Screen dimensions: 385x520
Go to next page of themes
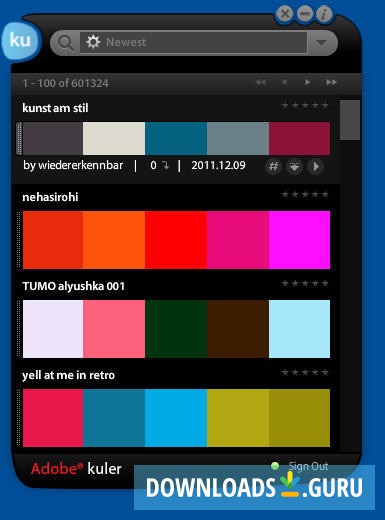point(307,82)
